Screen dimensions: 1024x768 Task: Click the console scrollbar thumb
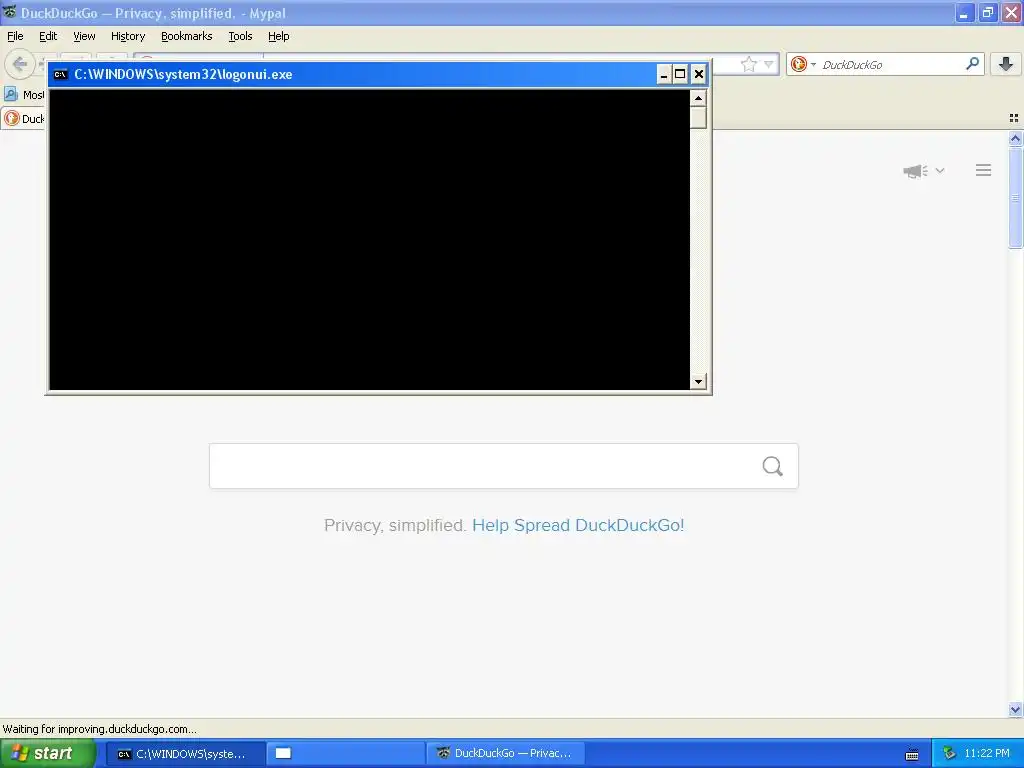click(698, 118)
